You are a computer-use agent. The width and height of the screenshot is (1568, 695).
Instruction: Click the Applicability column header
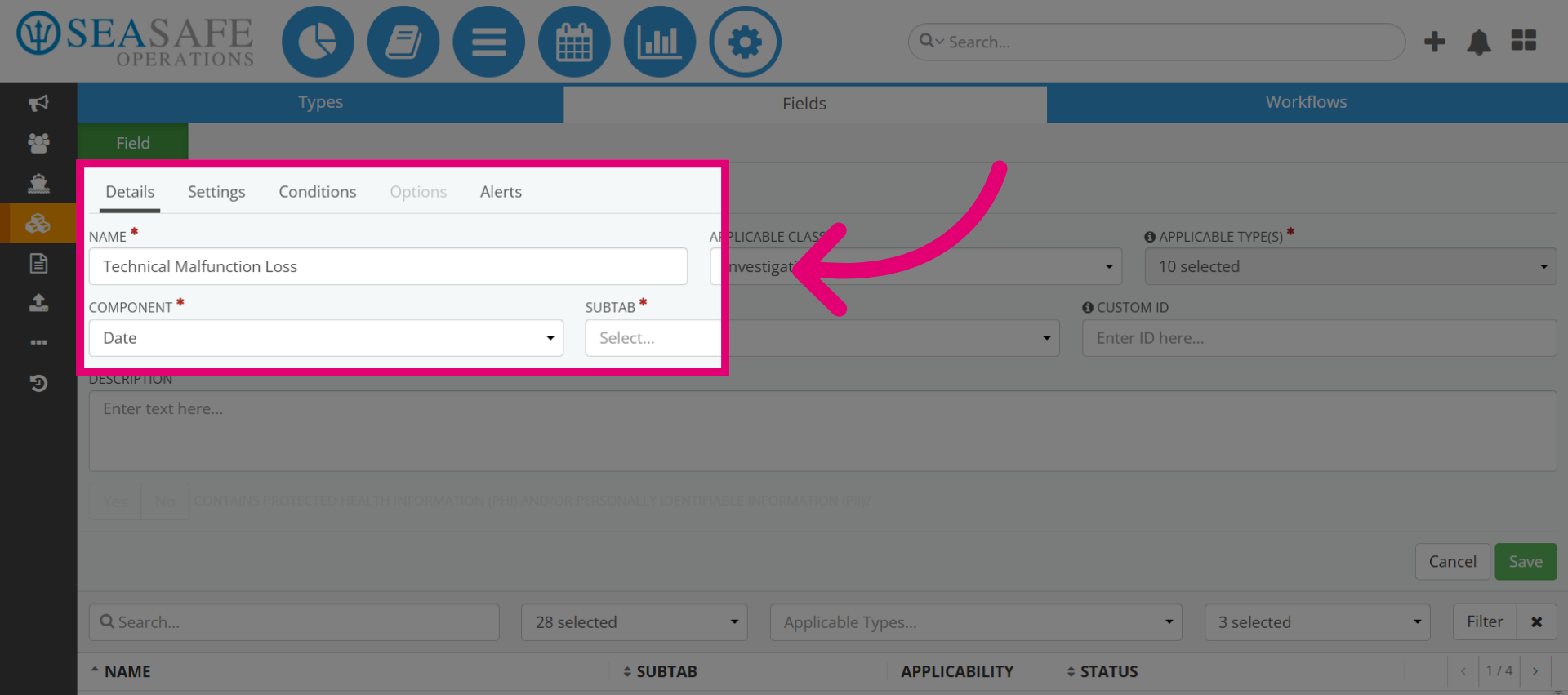pyautogui.click(x=957, y=671)
